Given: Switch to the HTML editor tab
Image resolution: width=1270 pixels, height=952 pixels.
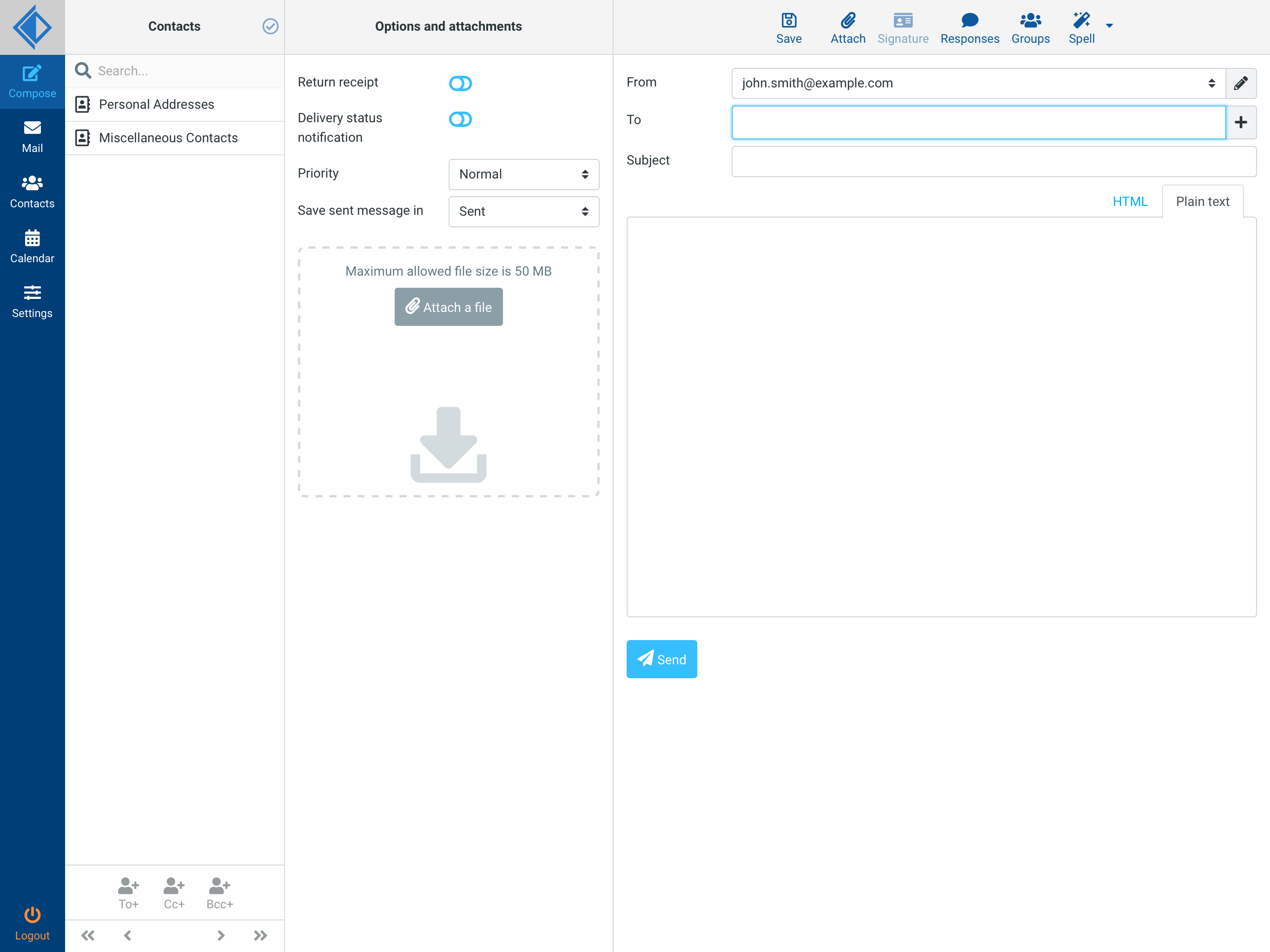Looking at the screenshot, I should click(1129, 202).
